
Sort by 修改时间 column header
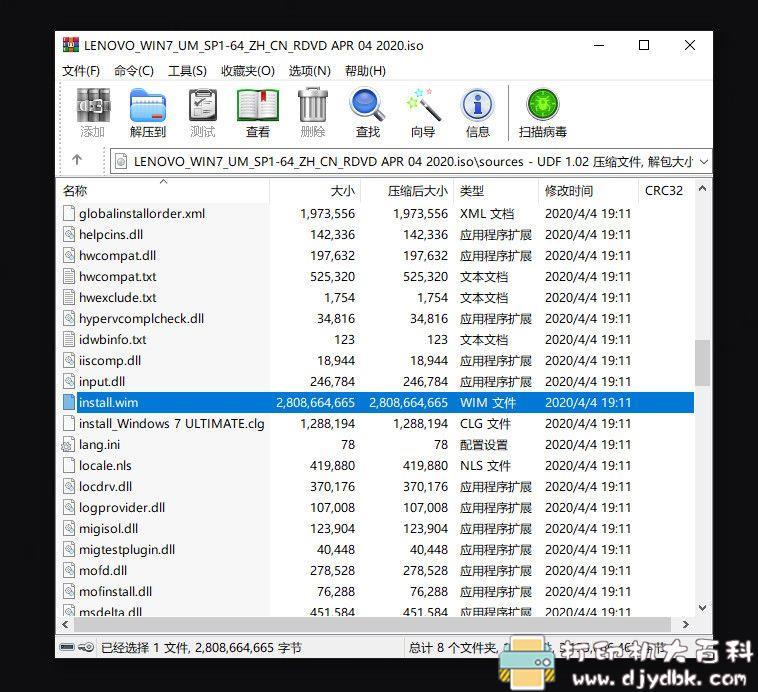[x=588, y=191]
